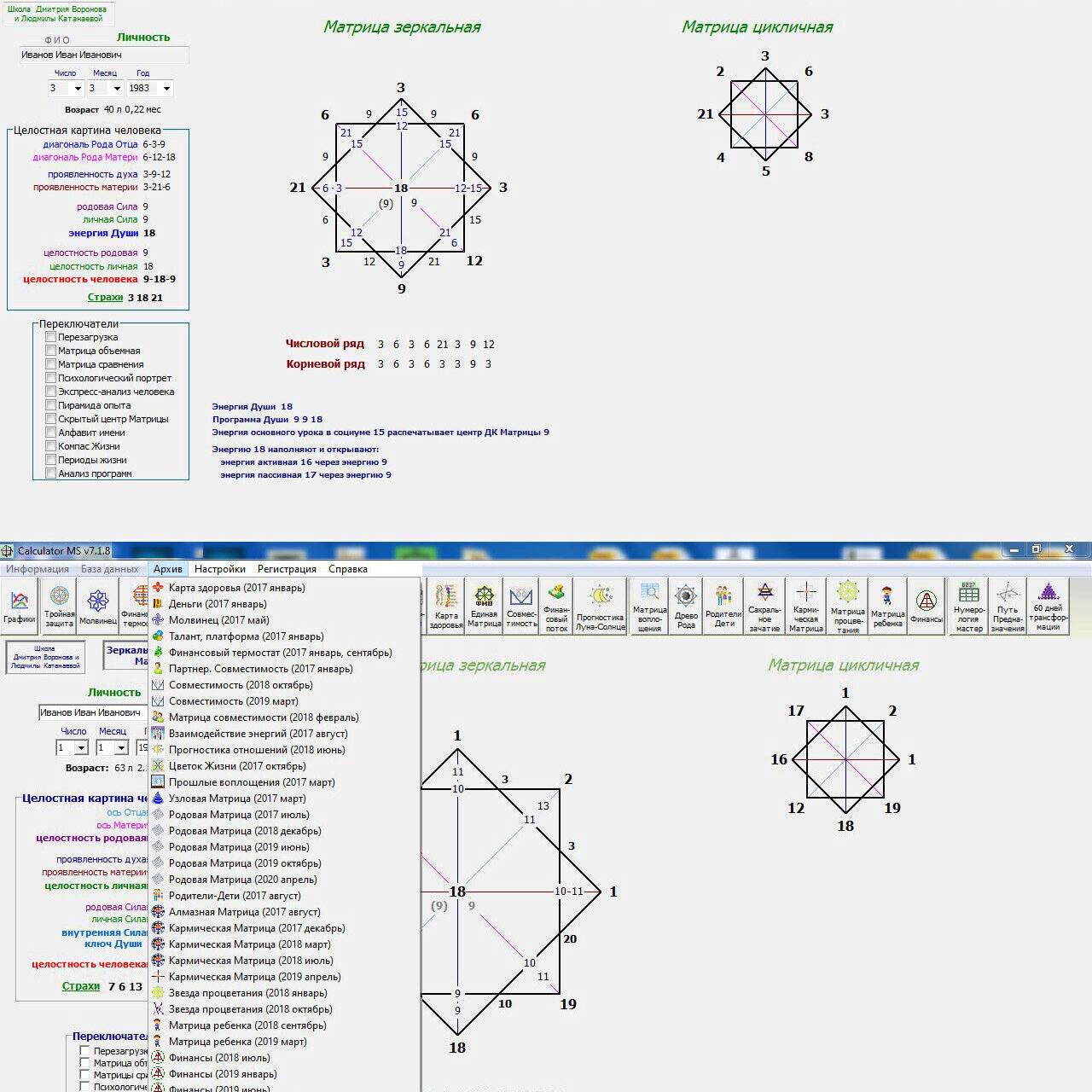Open the Прогностика Луна-Солнце tool
The width and height of the screenshot is (1092, 1092).
click(x=600, y=605)
